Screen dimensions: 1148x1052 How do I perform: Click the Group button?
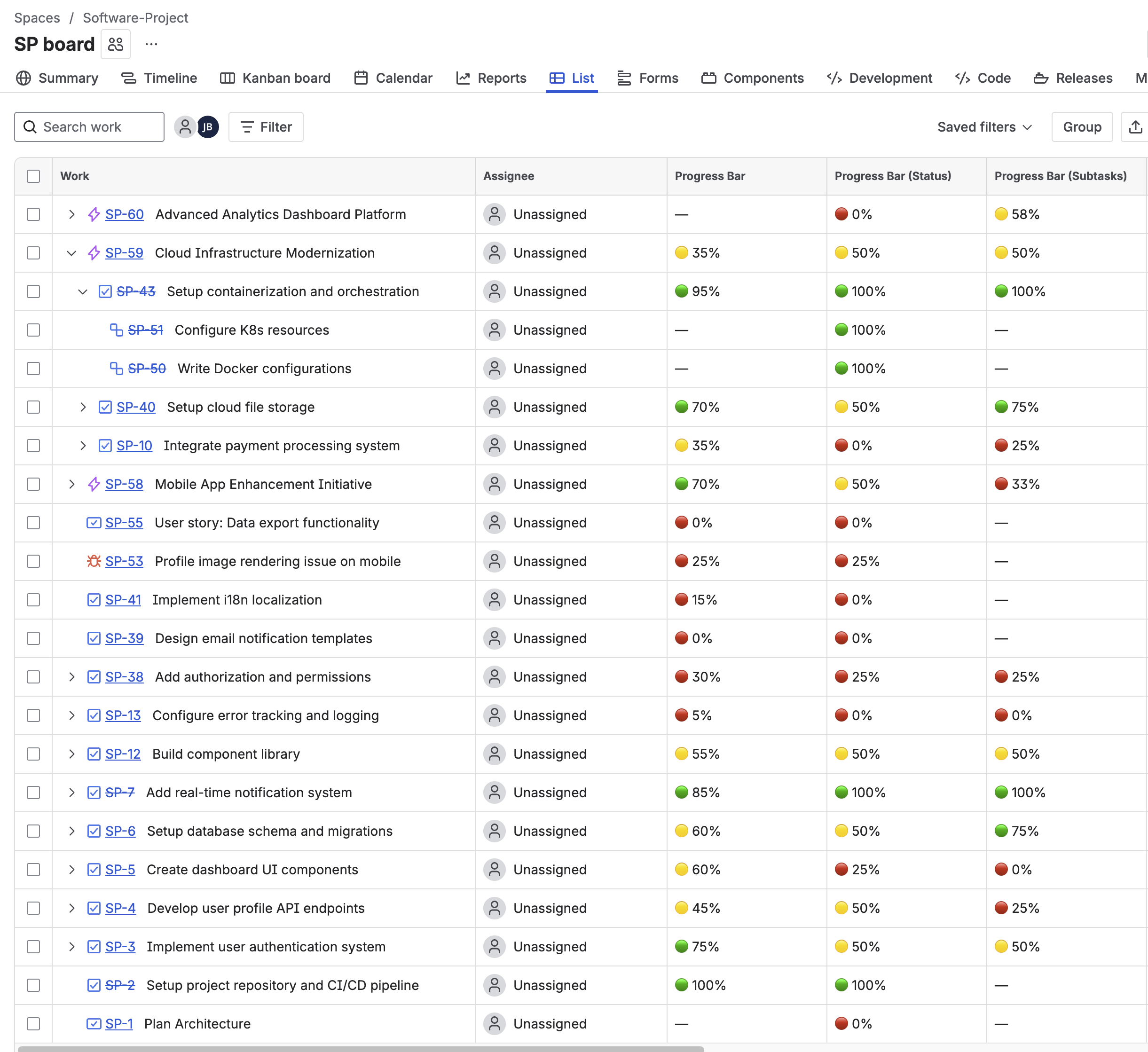(1081, 127)
